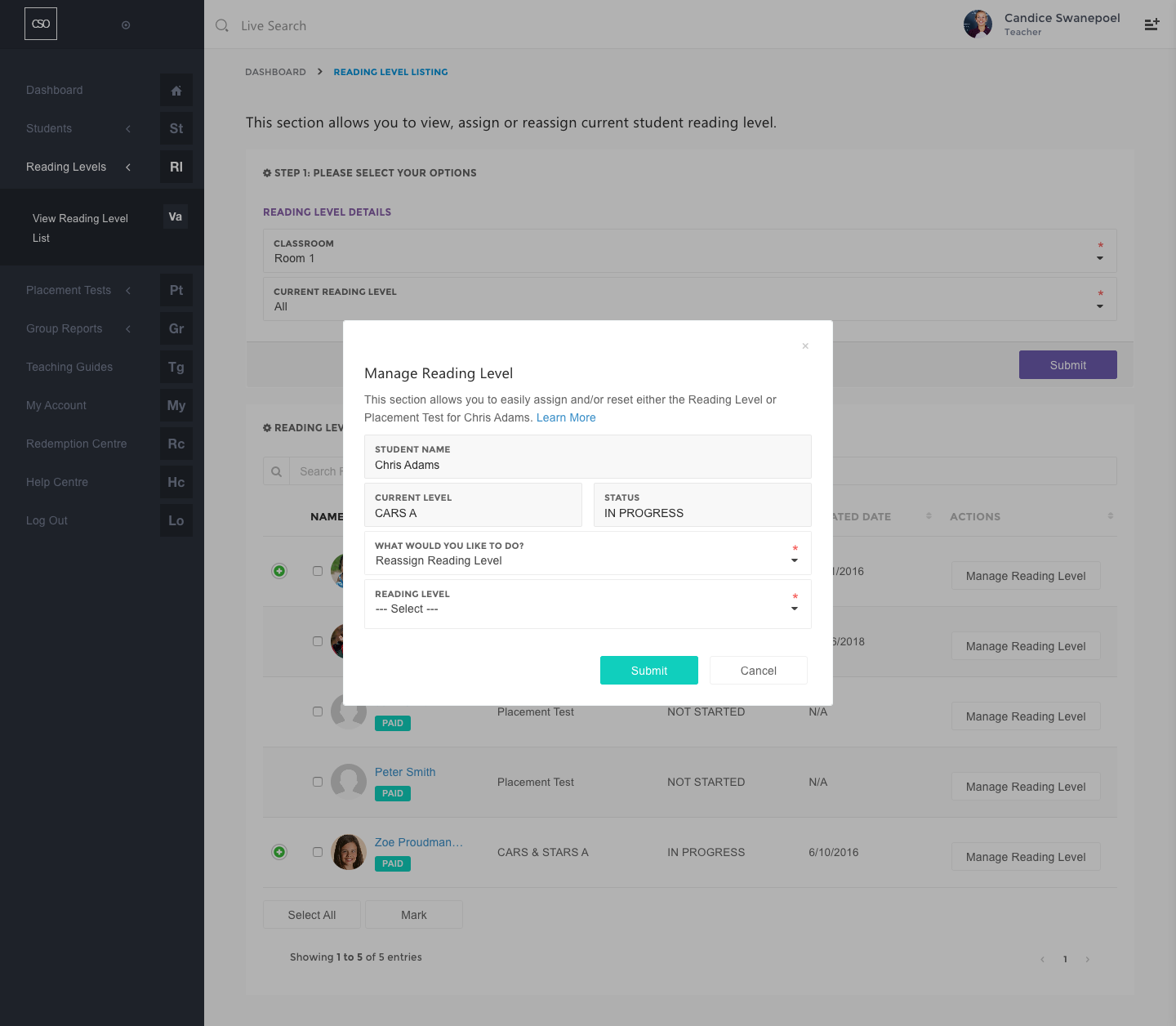This screenshot has height=1026, width=1176.
Task: Tick the checkbox for Peter Smith
Action: click(x=318, y=782)
